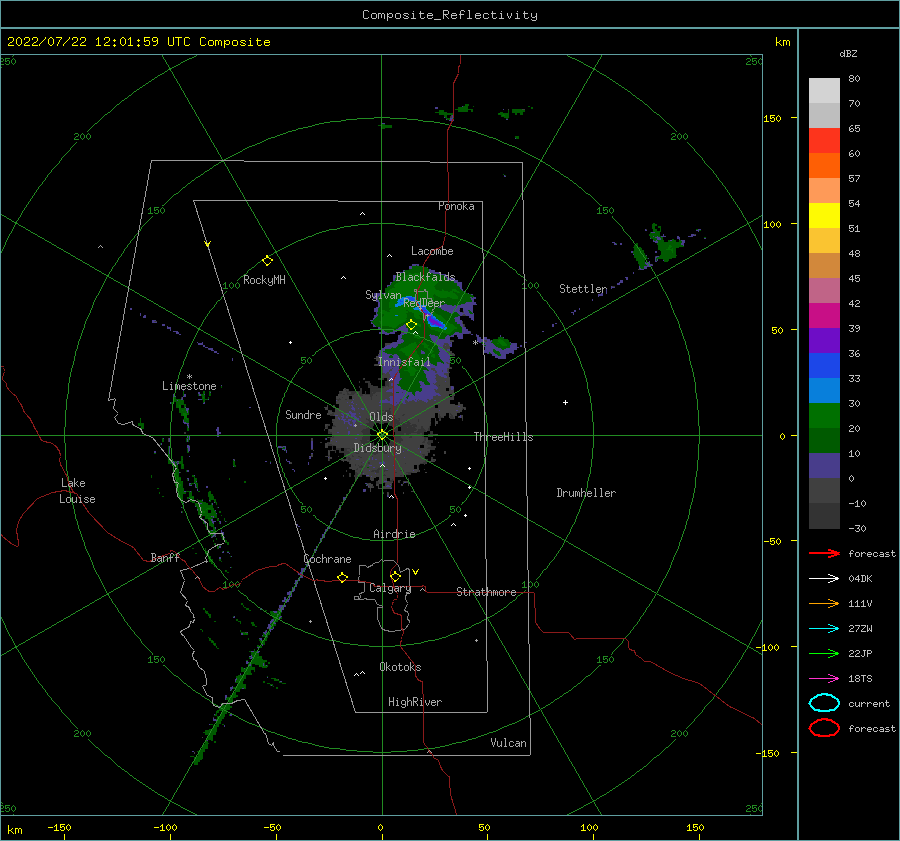Screen dimensions: 900x841
Task: Click the Cochrane town label
Action: pos(327,559)
